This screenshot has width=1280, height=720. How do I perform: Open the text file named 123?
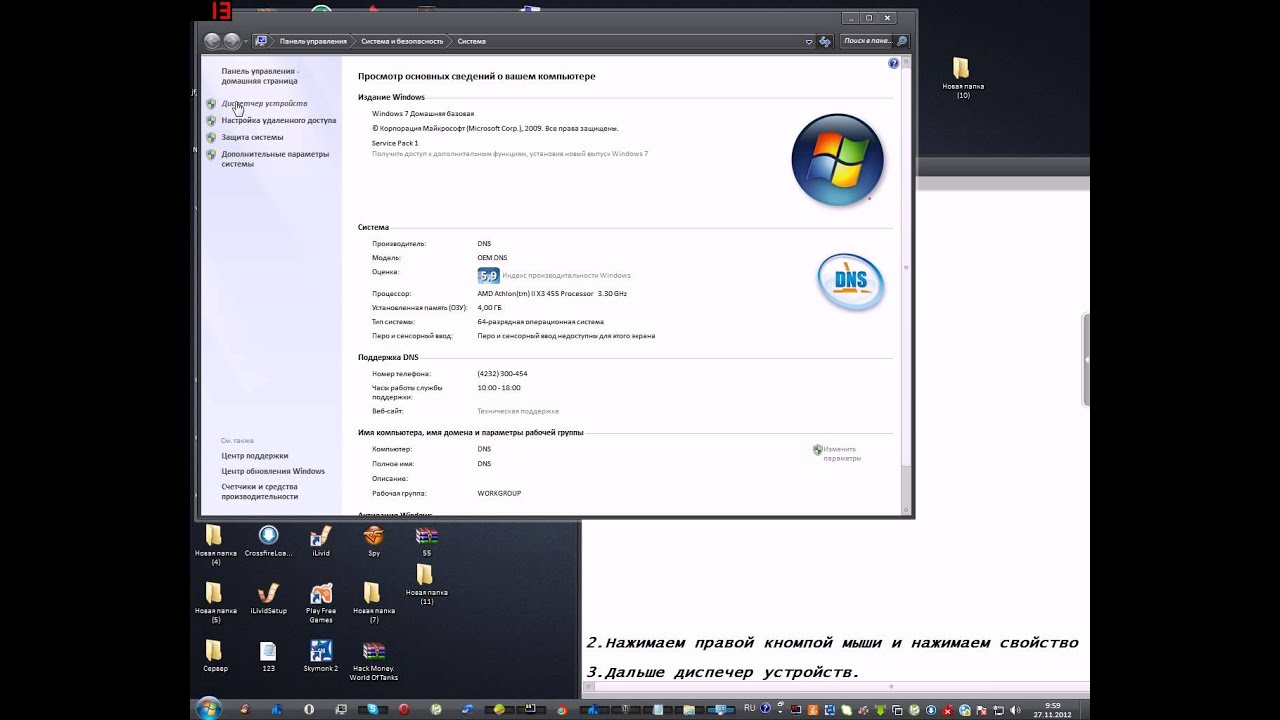click(268, 657)
